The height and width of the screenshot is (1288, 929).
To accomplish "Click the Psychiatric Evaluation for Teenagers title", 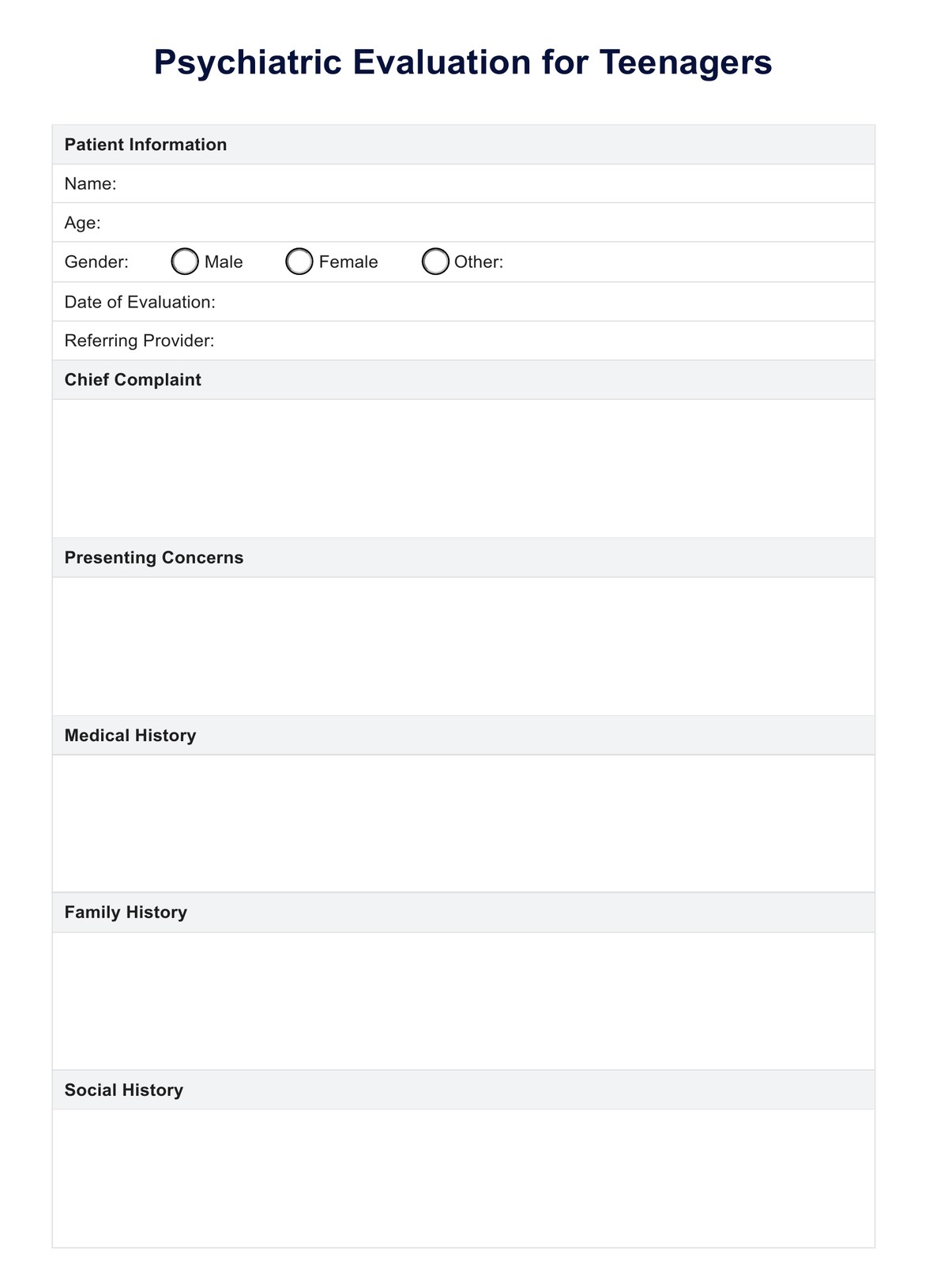I will coord(463,62).
